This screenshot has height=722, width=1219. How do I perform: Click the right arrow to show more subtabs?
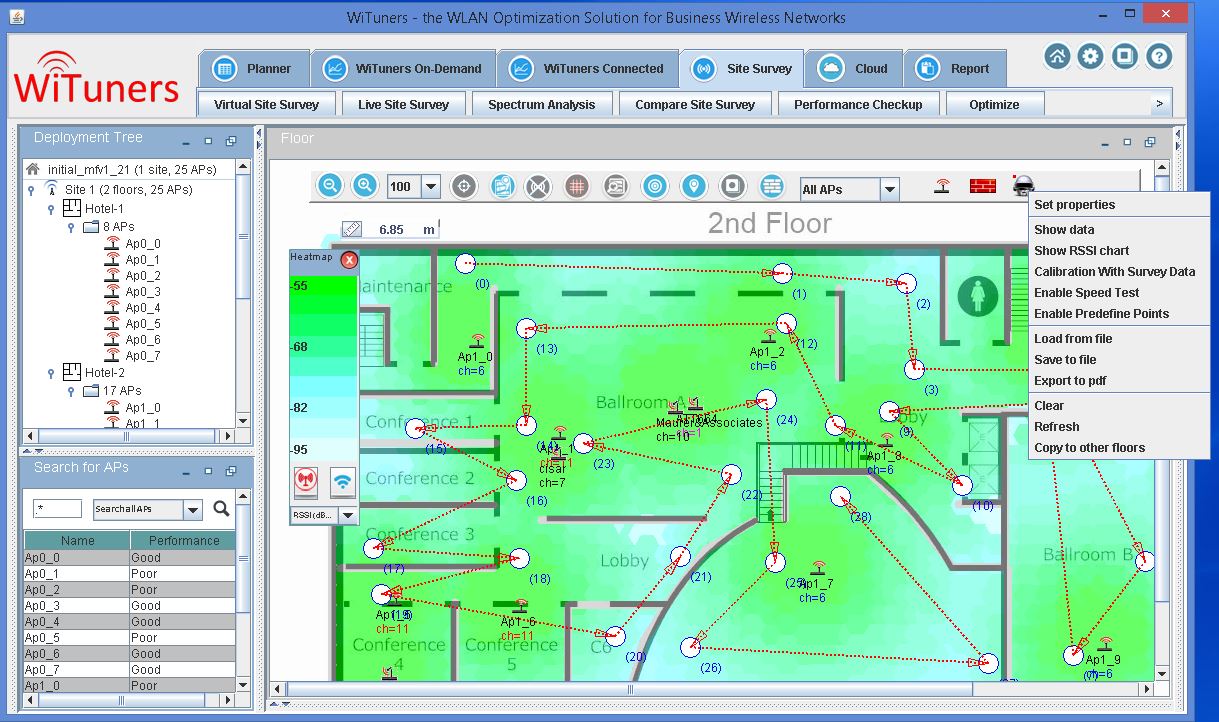pyautogui.click(x=1159, y=104)
